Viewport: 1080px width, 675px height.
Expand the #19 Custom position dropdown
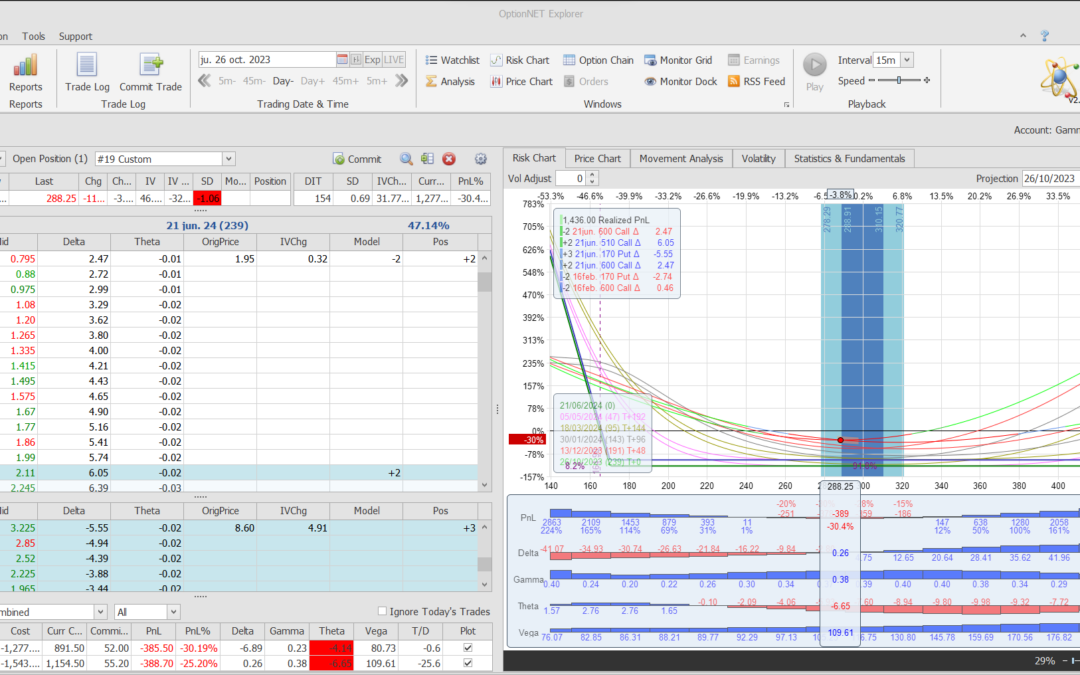(x=229, y=159)
